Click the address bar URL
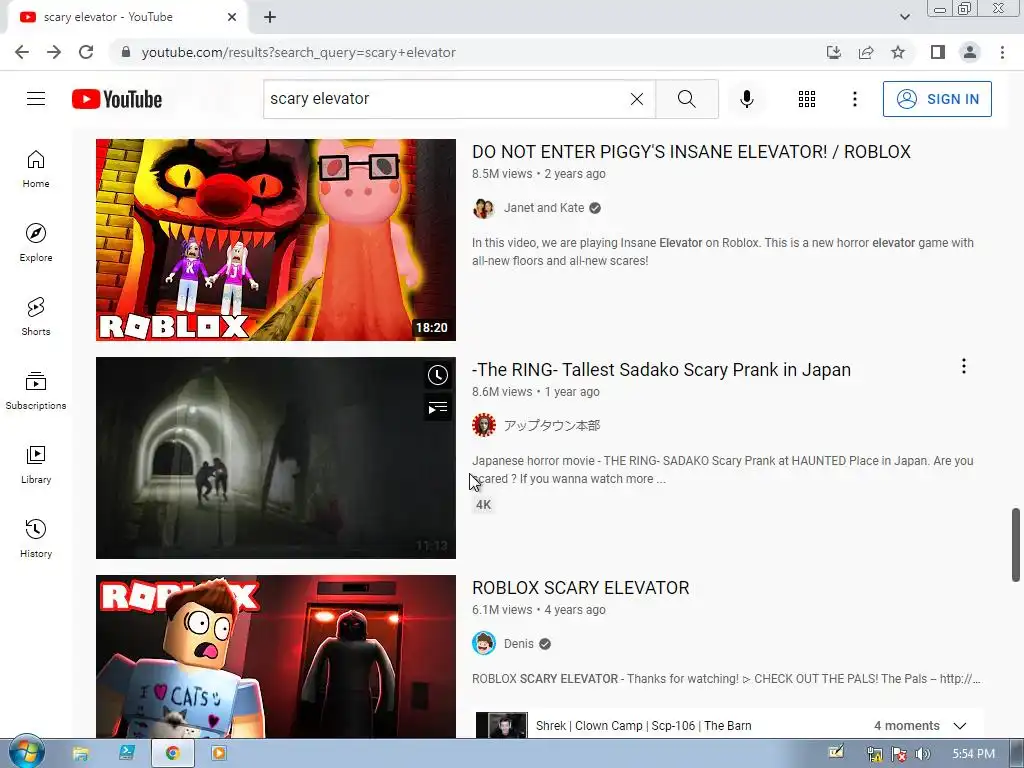This screenshot has width=1024, height=768. click(x=298, y=52)
